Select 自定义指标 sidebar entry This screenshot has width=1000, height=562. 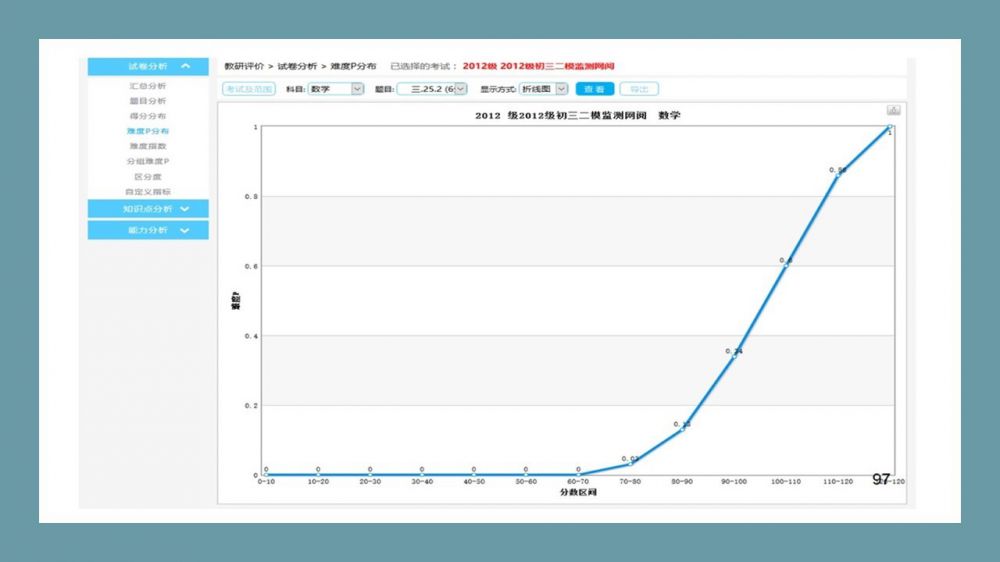(x=148, y=192)
